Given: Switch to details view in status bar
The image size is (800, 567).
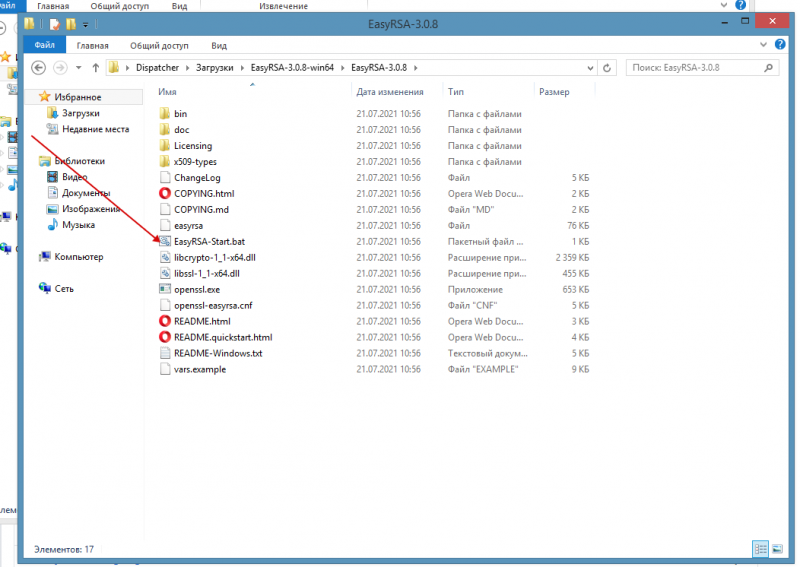Looking at the screenshot, I should tap(761, 548).
